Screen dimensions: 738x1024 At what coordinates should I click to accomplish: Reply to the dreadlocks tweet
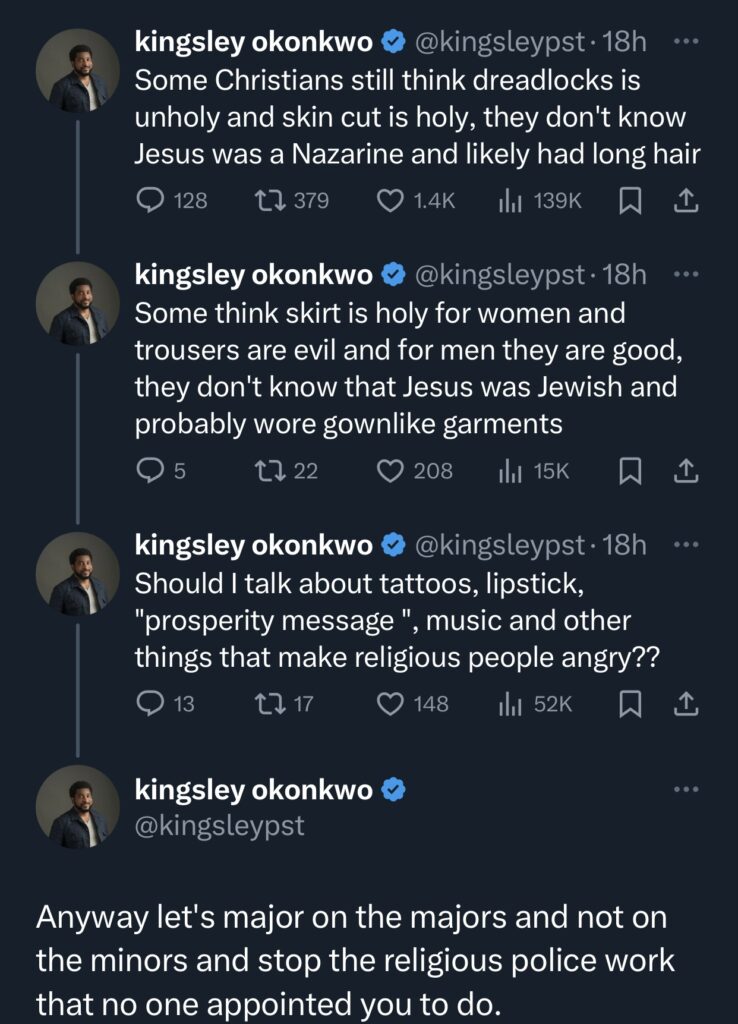(x=150, y=200)
